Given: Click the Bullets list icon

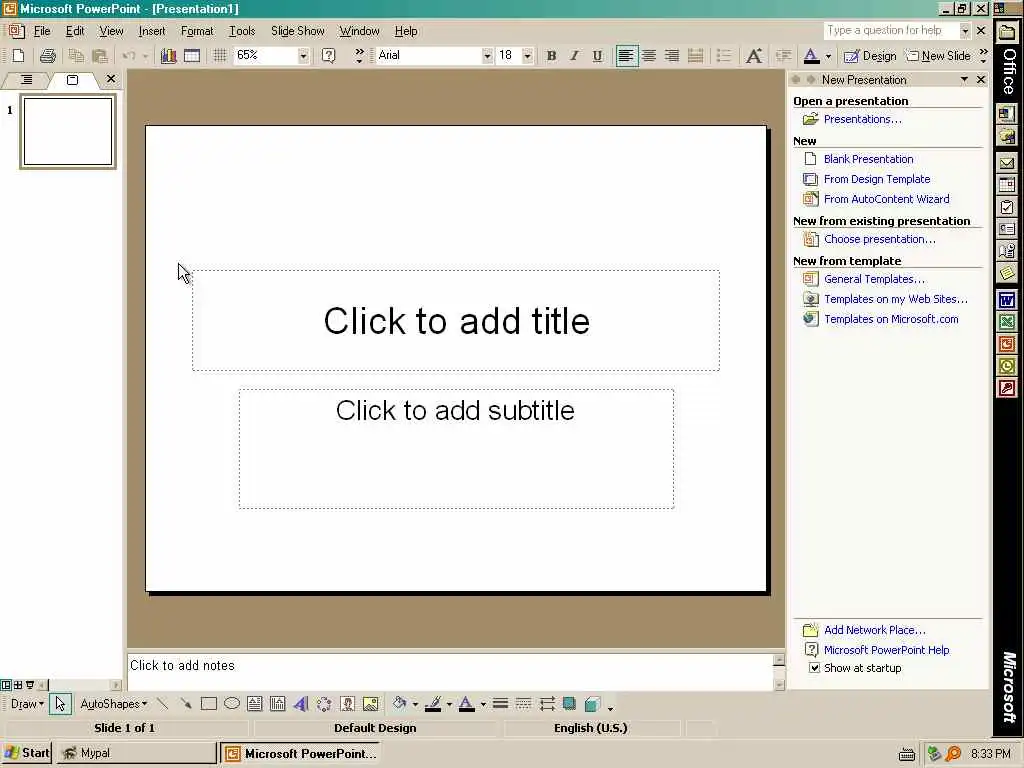Looking at the screenshot, I should point(724,56).
